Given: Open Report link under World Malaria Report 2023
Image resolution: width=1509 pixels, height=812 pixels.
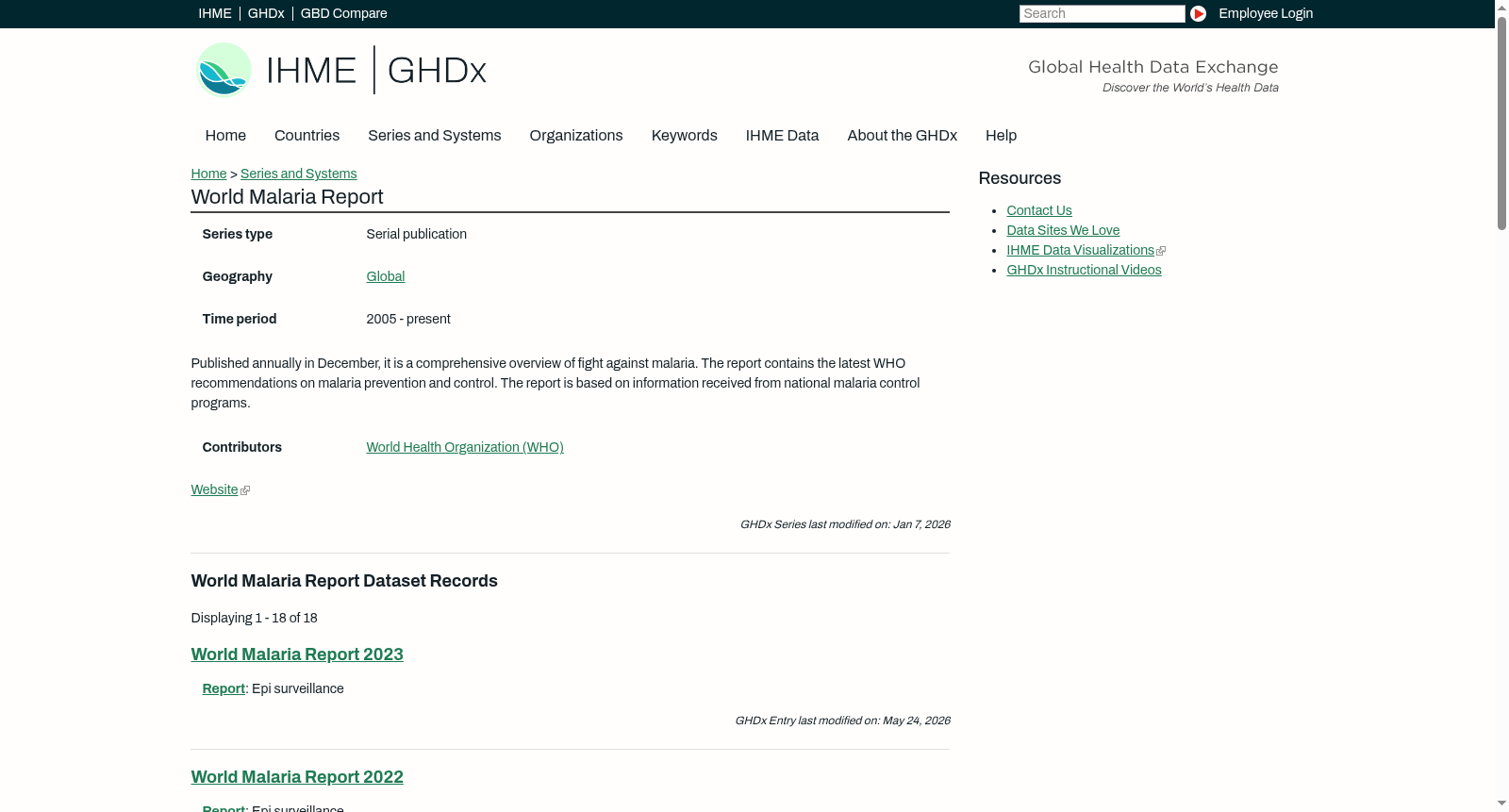Looking at the screenshot, I should [x=224, y=688].
